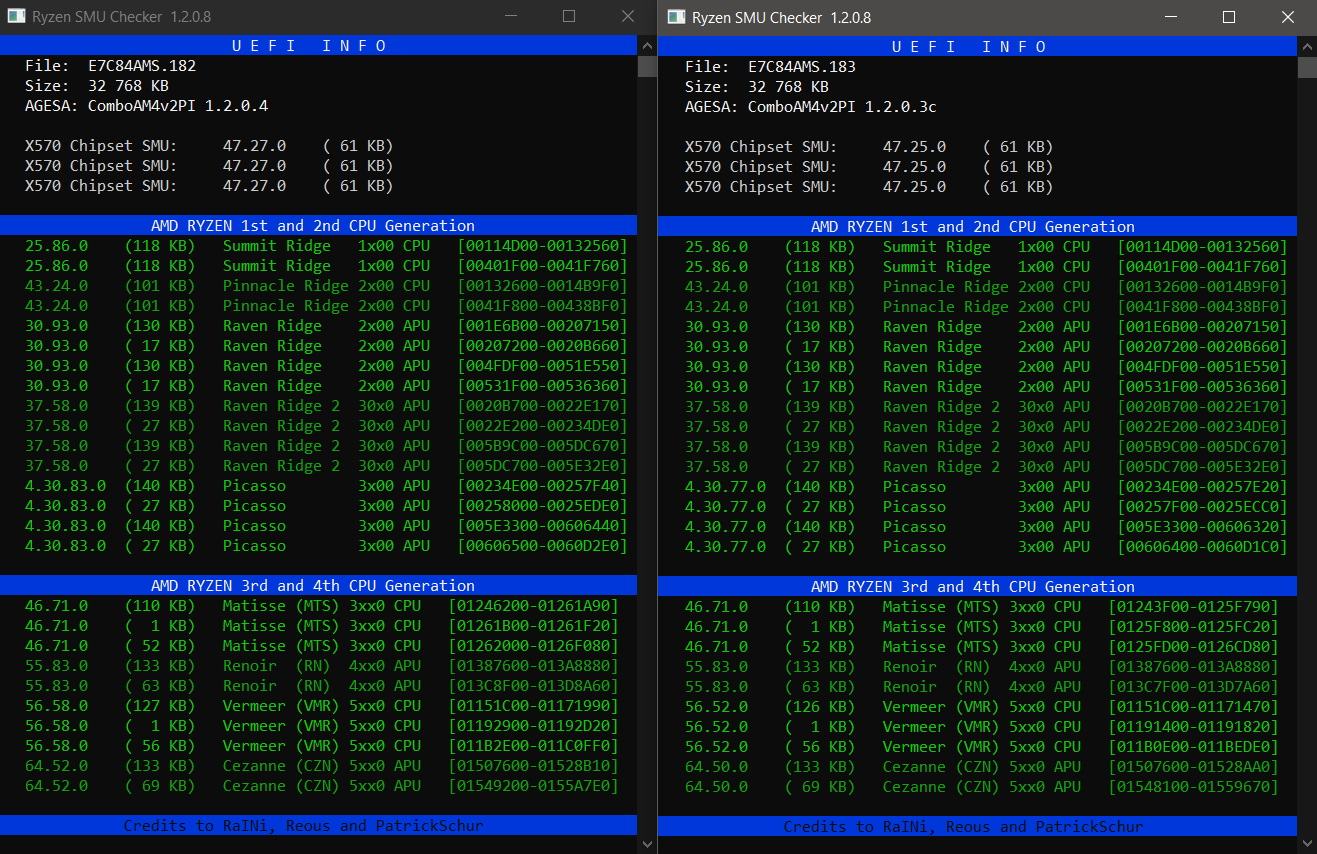Click the Credits line in right window
Screen dimensions: 1317x854
point(964,826)
